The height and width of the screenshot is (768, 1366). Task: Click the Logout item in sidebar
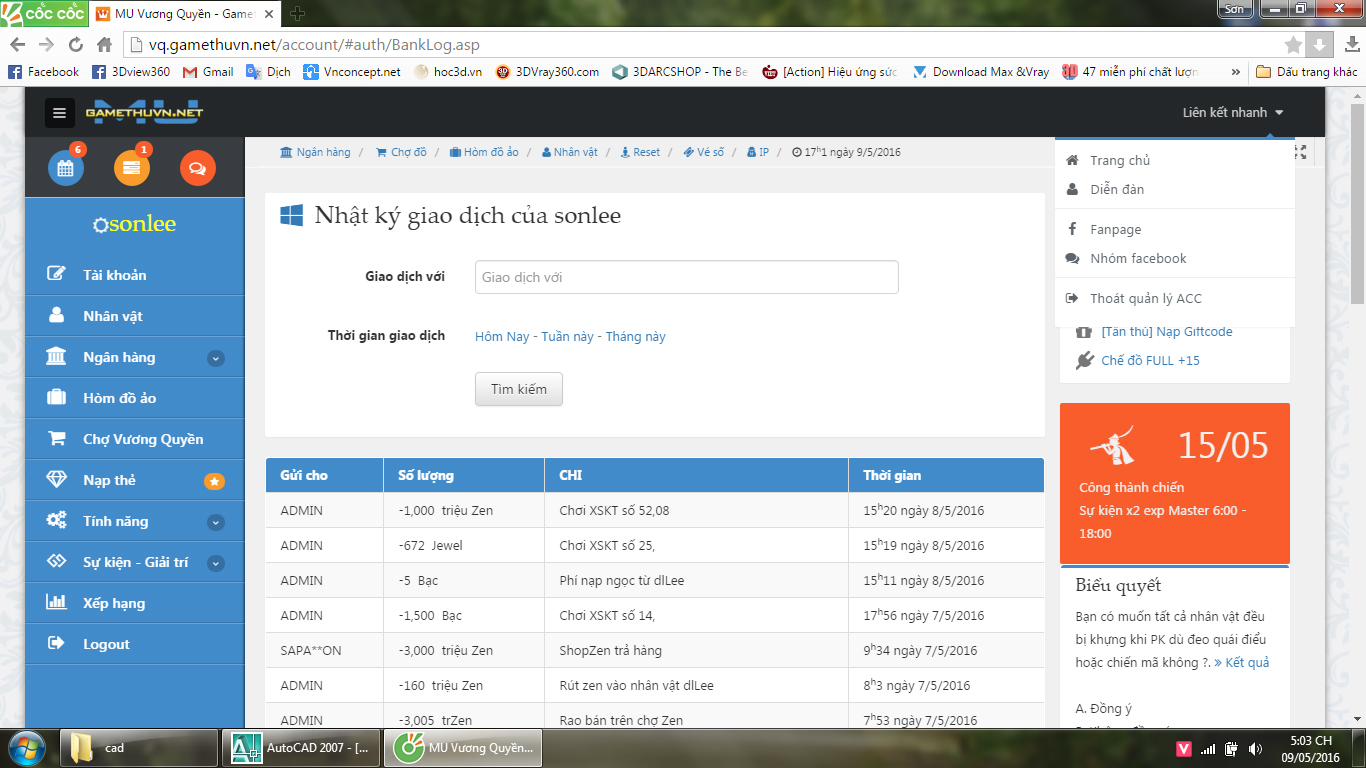[x=106, y=644]
